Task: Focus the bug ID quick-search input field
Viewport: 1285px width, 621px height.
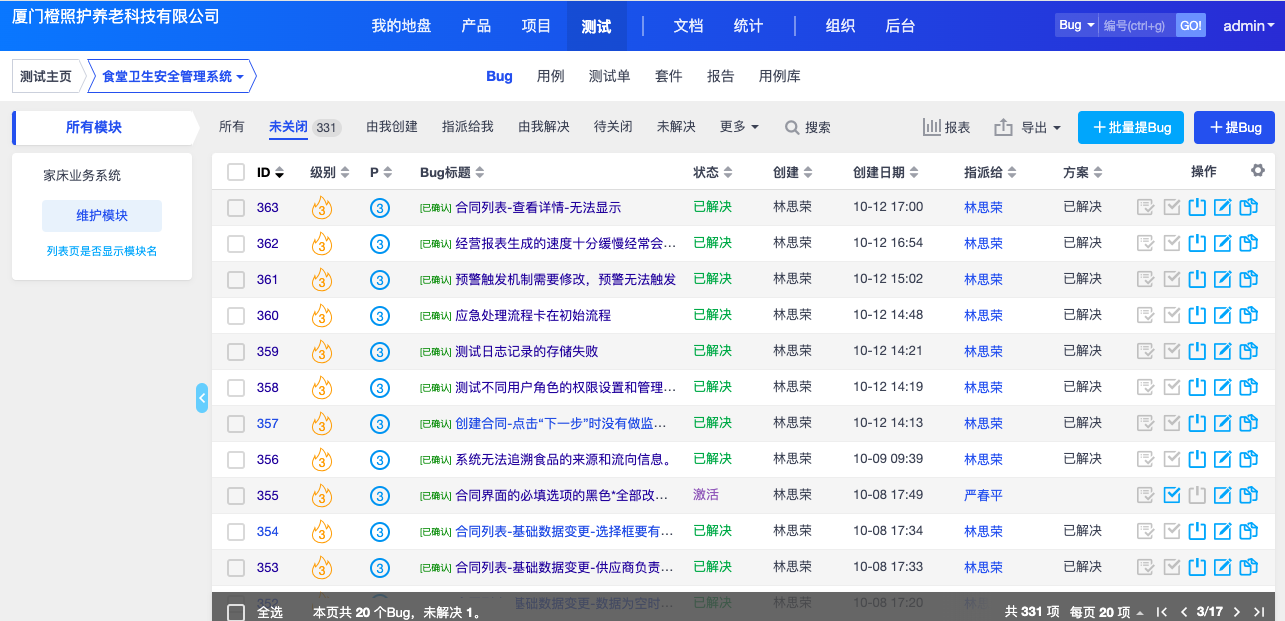Action: 1136,26
